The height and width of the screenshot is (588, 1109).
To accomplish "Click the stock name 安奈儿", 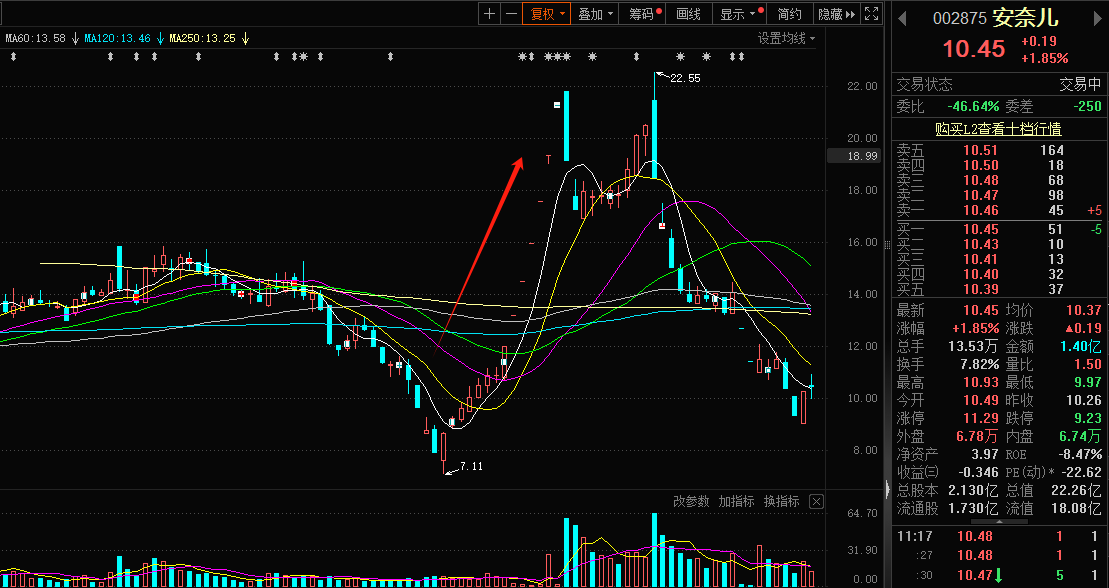I will [x=1026, y=18].
